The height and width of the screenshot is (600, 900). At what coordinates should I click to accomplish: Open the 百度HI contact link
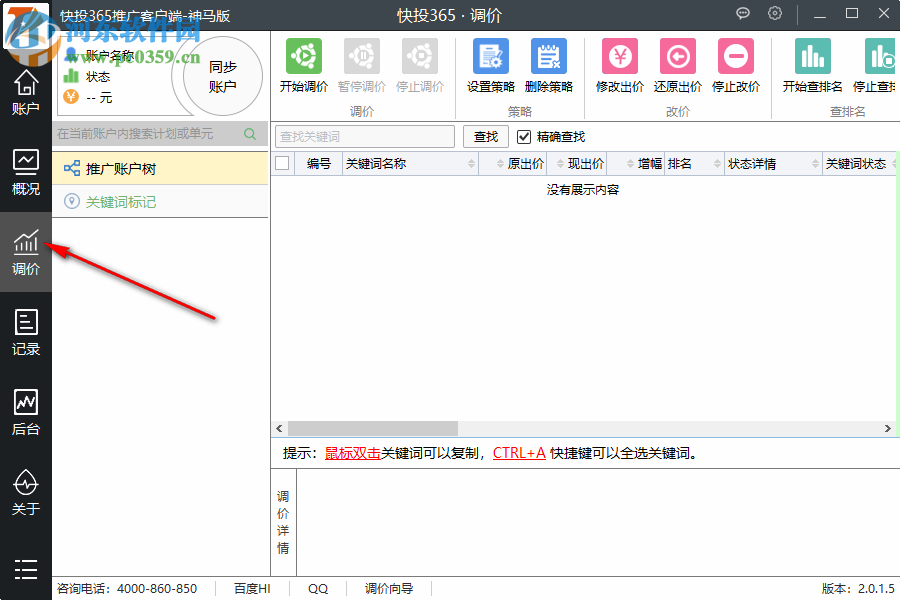point(252,589)
